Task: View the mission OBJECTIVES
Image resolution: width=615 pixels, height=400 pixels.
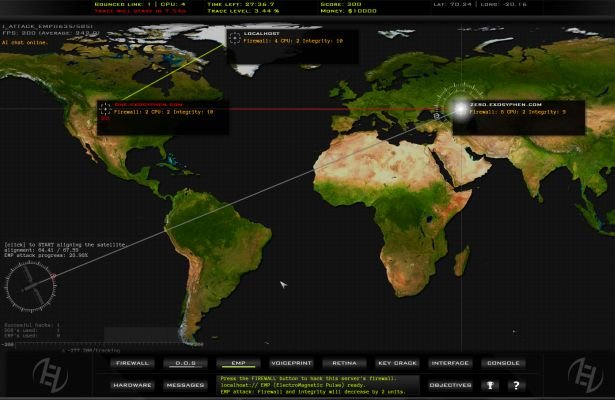Action: click(x=450, y=385)
